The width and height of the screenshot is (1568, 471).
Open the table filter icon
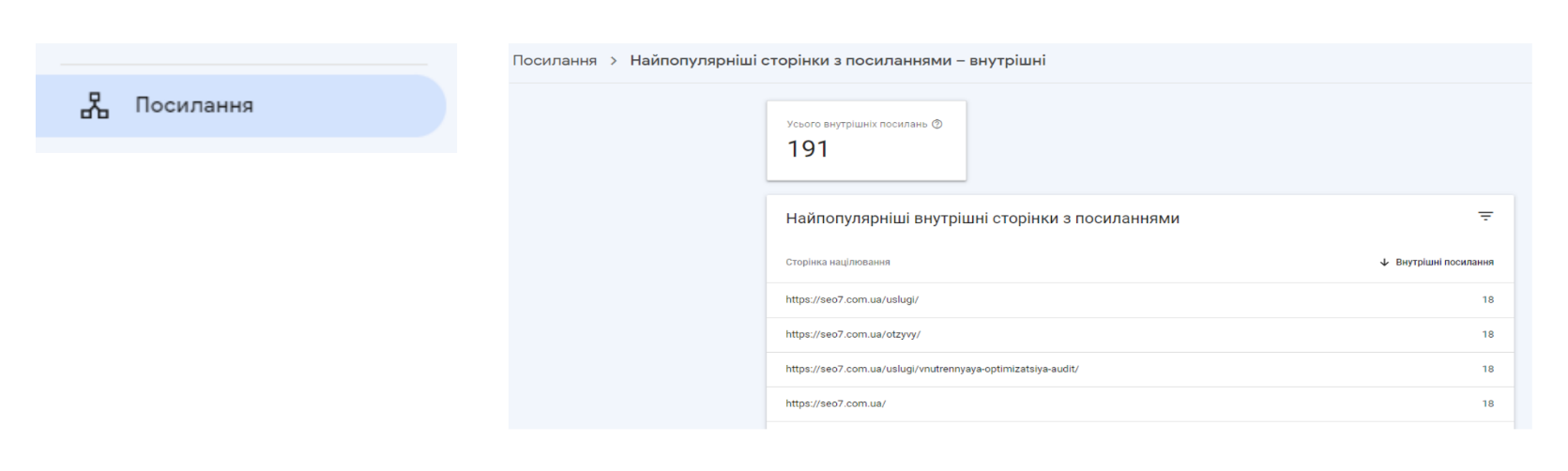pos(1485,217)
